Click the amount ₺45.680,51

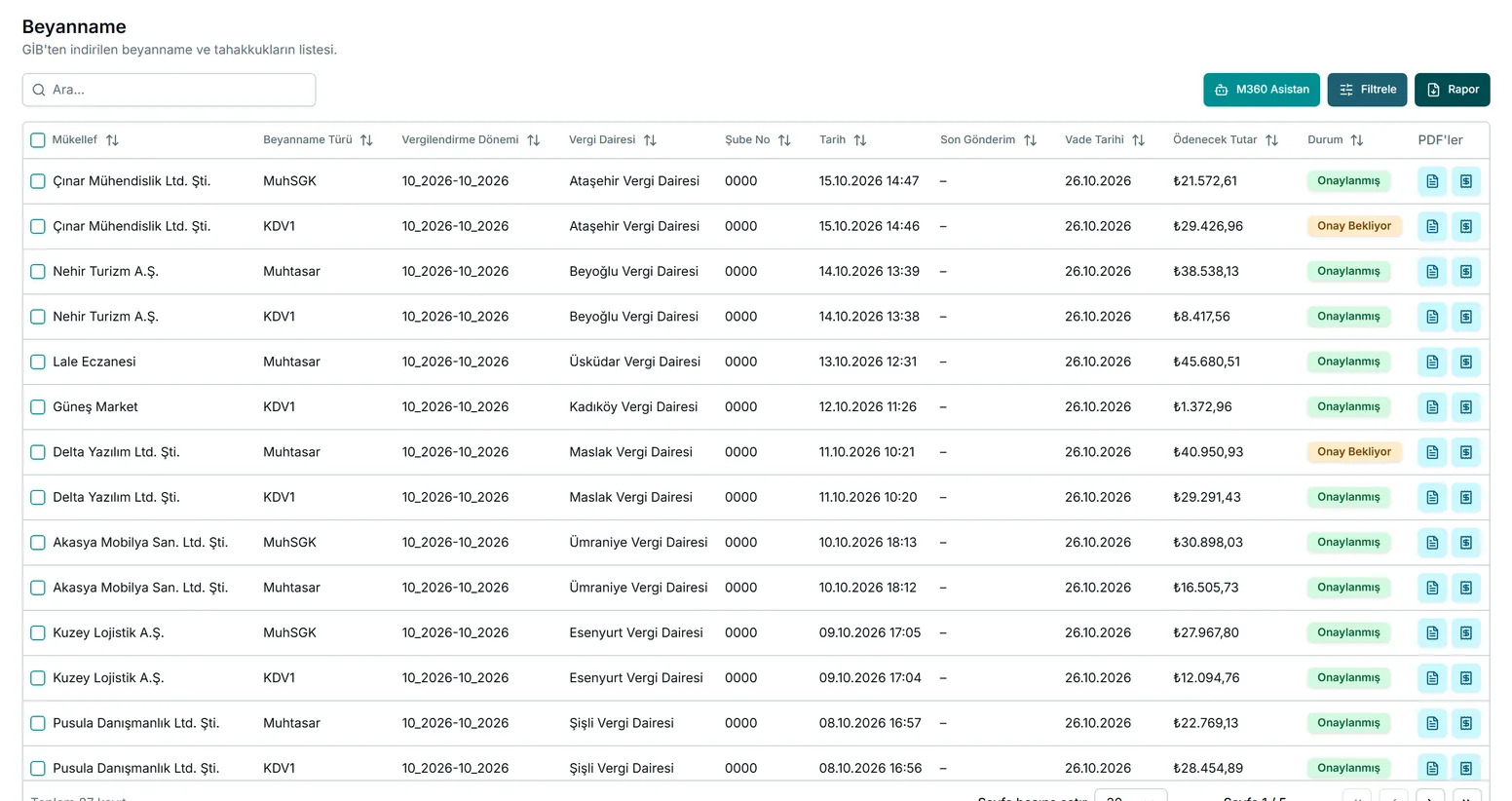click(1207, 362)
